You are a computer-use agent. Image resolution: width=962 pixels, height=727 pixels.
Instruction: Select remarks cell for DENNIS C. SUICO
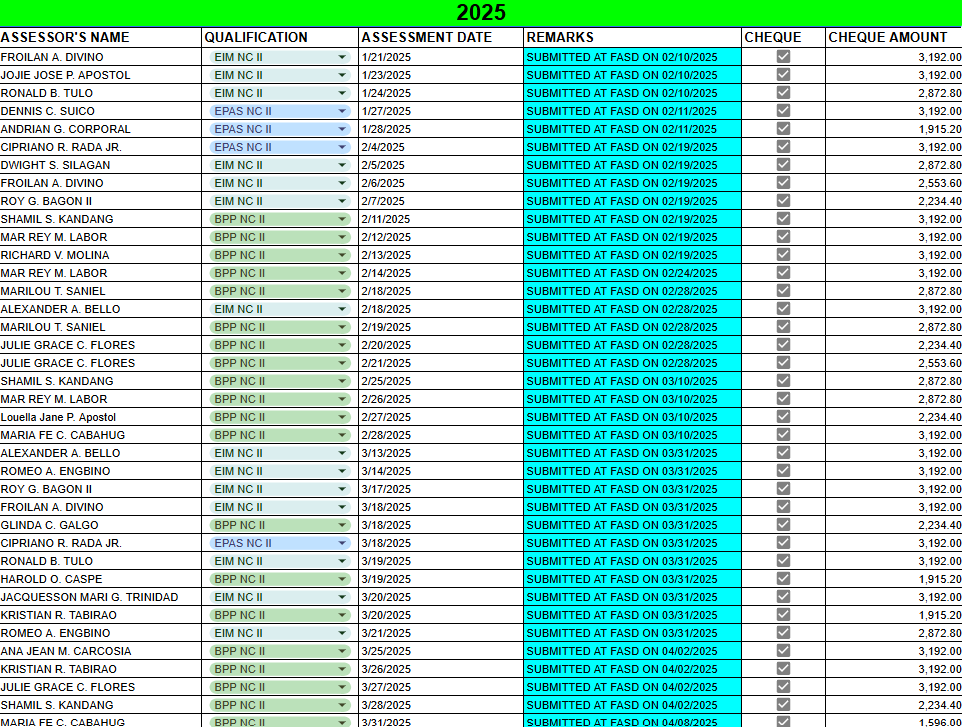[x=633, y=111]
